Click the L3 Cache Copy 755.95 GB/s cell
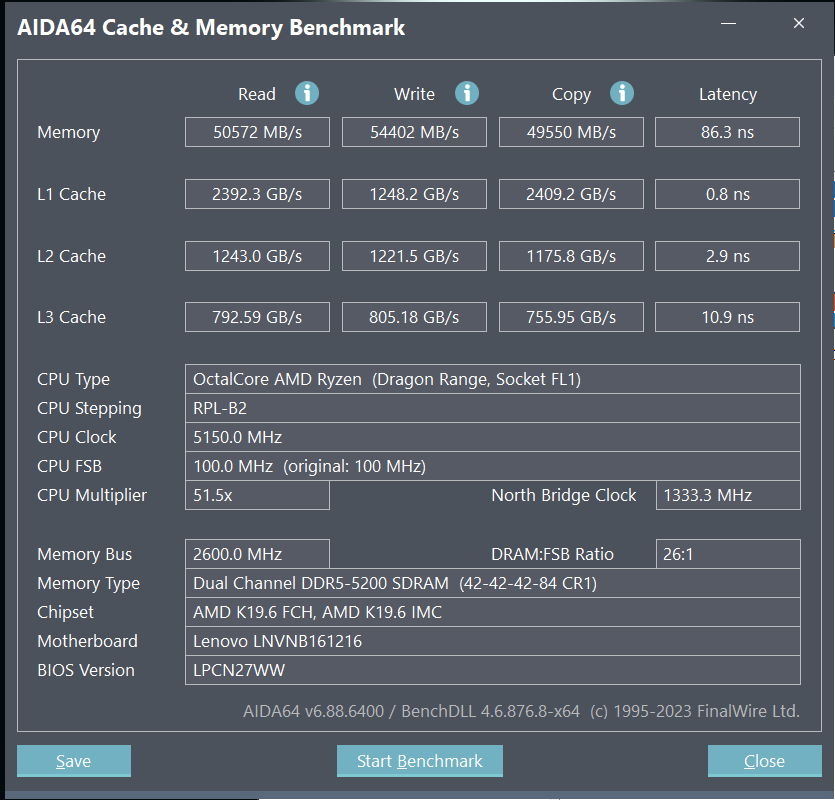This screenshot has height=800, width=835. (571, 317)
